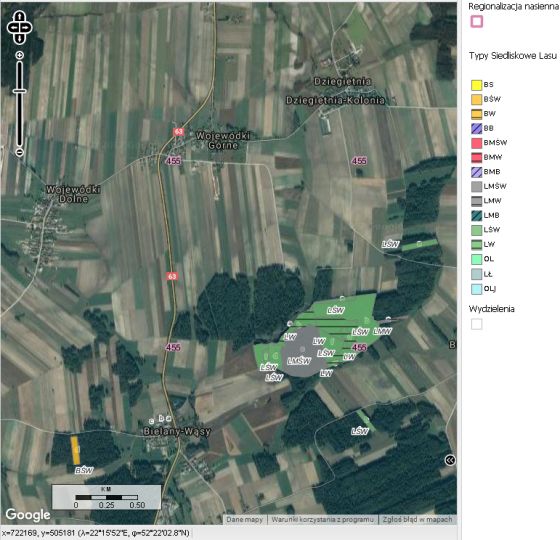The height and width of the screenshot is (540, 560).
Task: Select the gray LMŚW forest polygon on map
Action: (x=302, y=352)
